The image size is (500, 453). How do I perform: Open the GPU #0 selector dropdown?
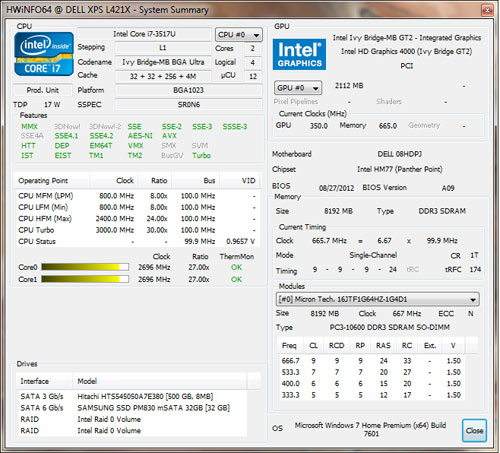(x=298, y=88)
